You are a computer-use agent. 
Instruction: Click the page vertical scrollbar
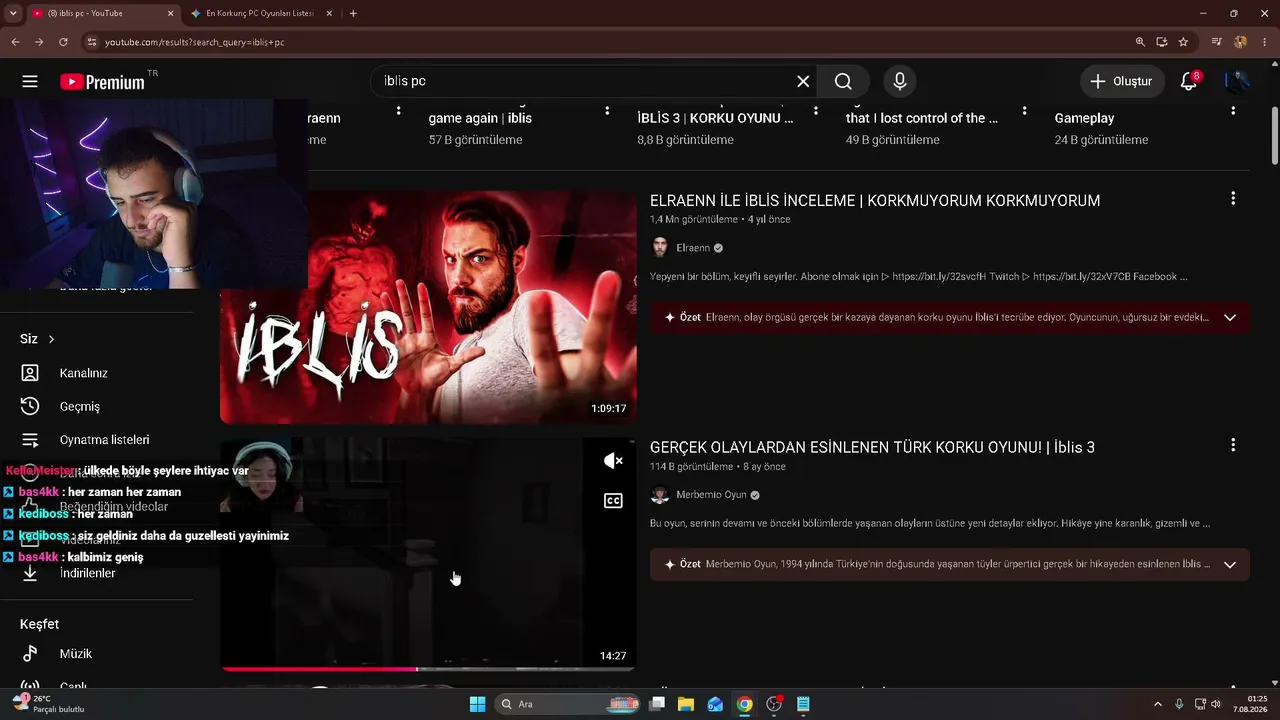click(x=1275, y=135)
